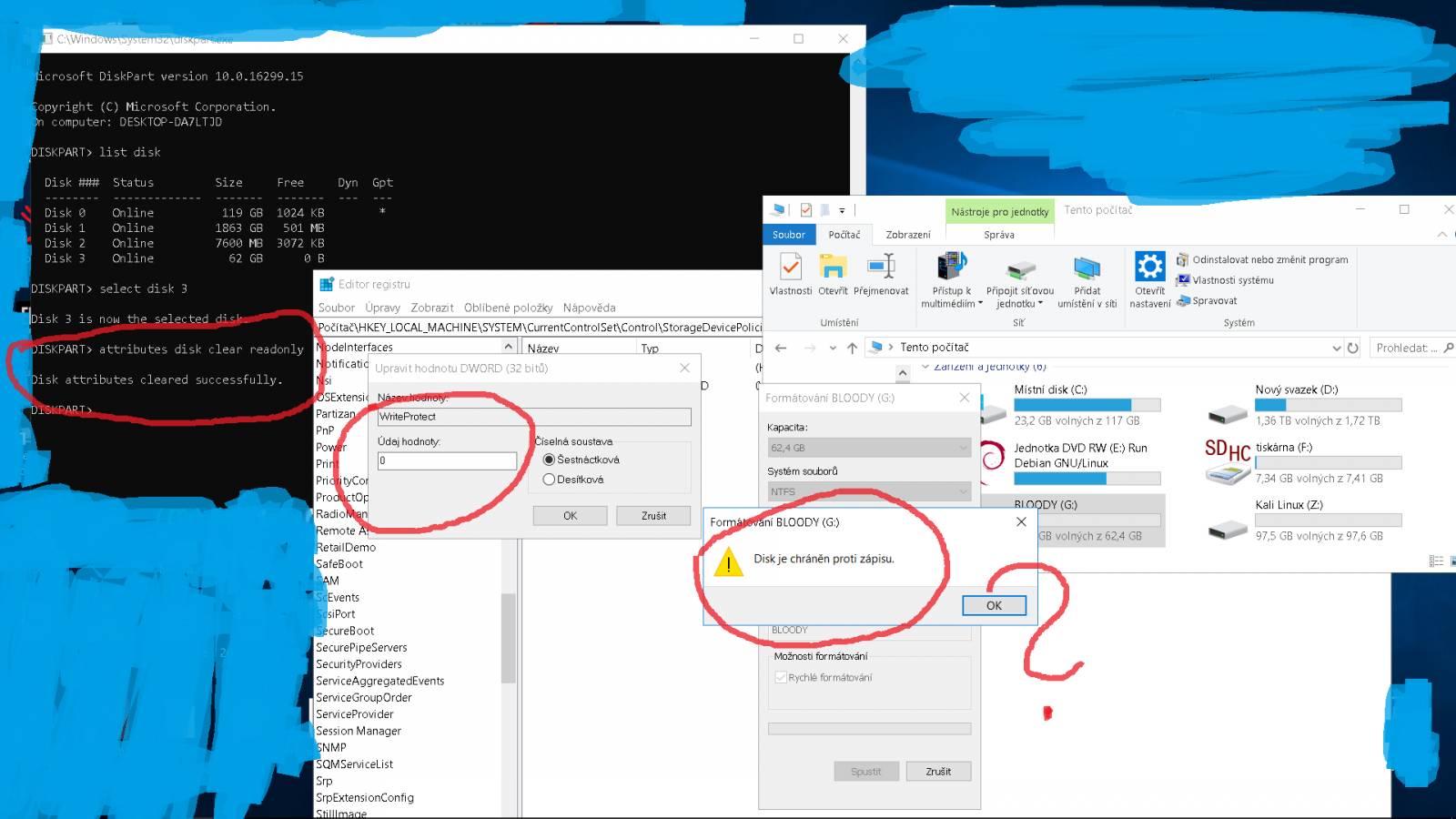Click the details view icon in Explorer

(1437, 561)
